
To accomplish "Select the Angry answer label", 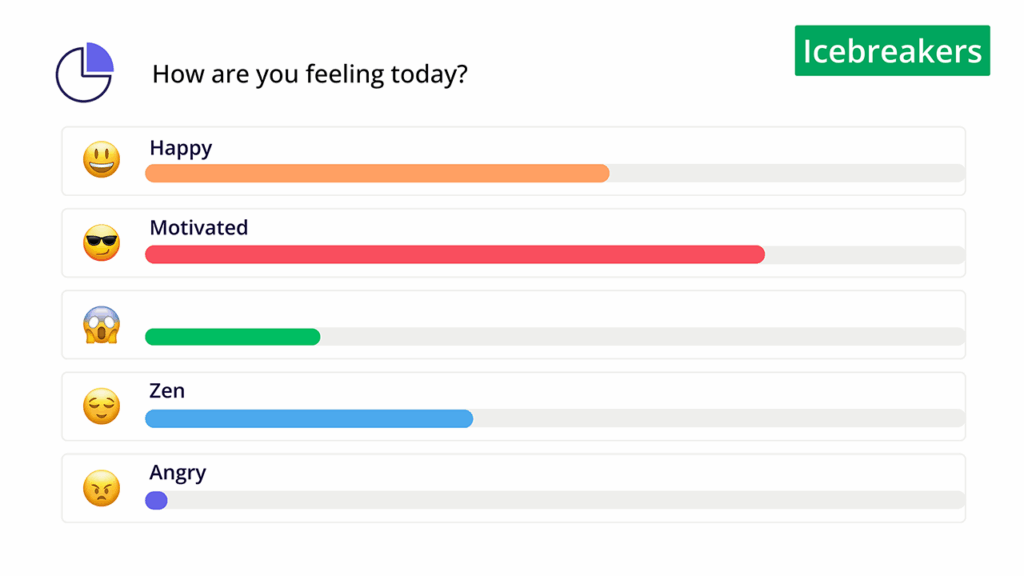I will coord(178,473).
